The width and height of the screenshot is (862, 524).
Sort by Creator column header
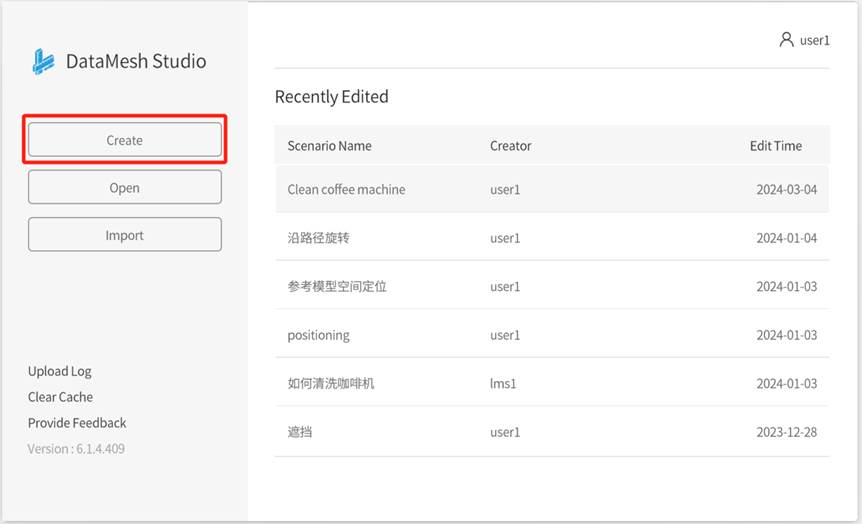[510, 146]
